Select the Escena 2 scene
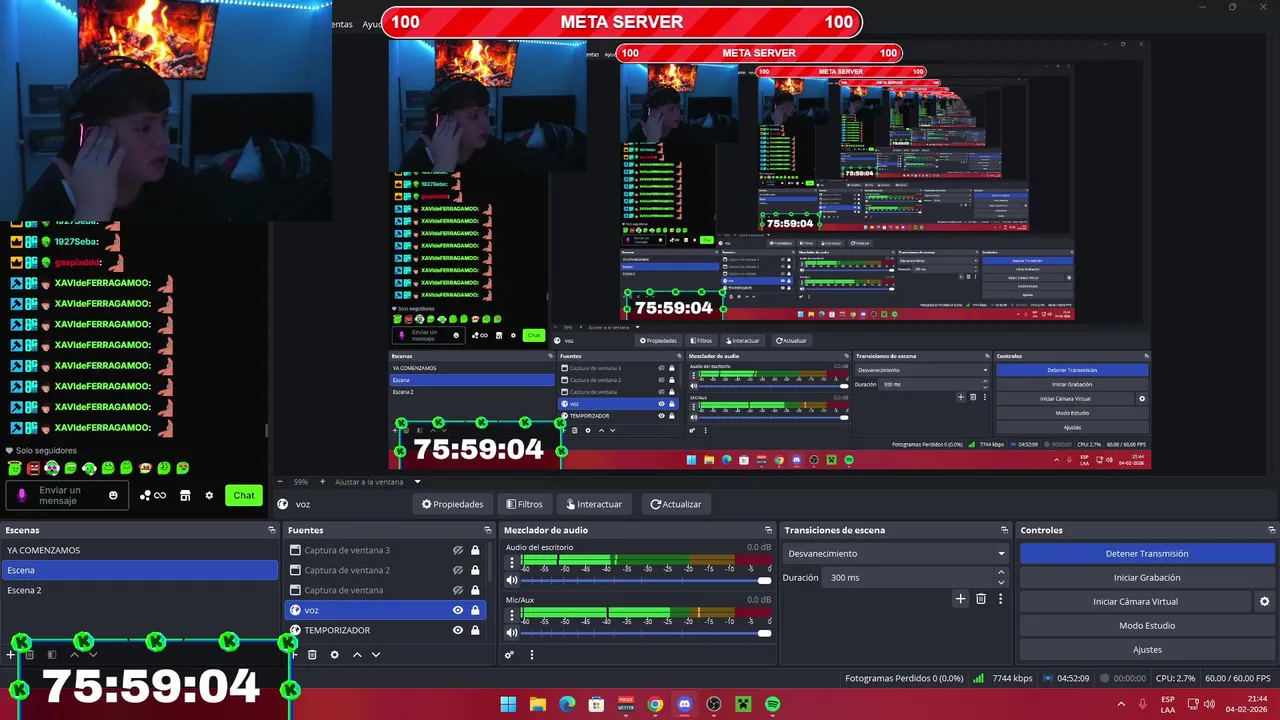1280x720 pixels. pos(139,590)
